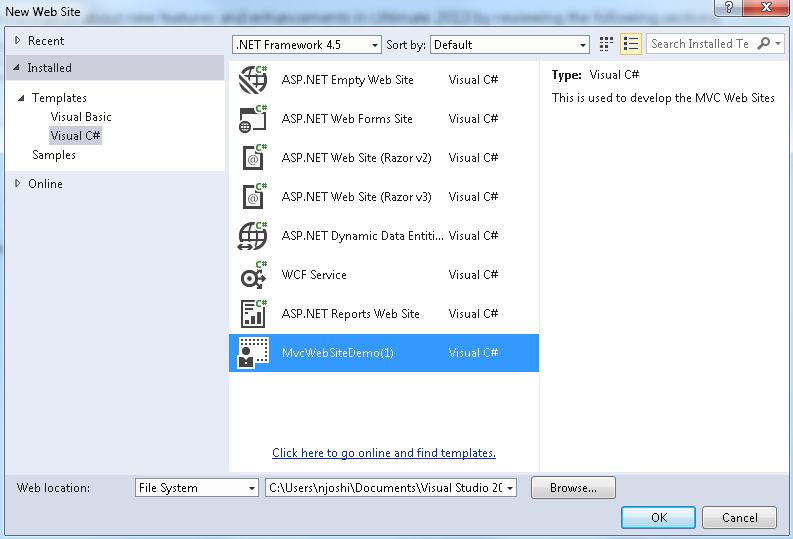The width and height of the screenshot is (793, 539).
Task: Click Visual C# language of WCF Service row
Action: (x=473, y=275)
